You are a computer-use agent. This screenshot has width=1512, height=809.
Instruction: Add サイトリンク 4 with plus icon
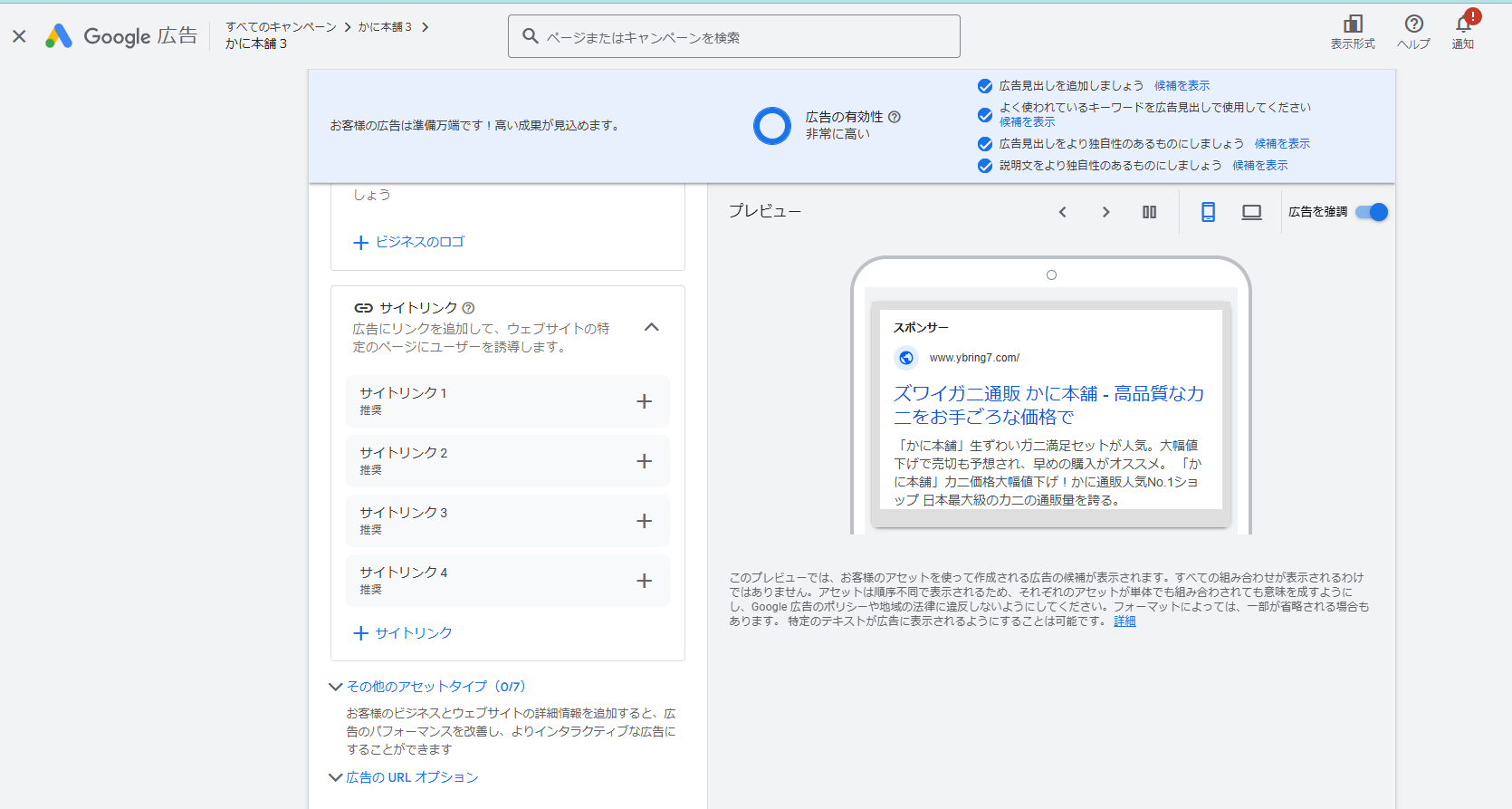(x=645, y=581)
